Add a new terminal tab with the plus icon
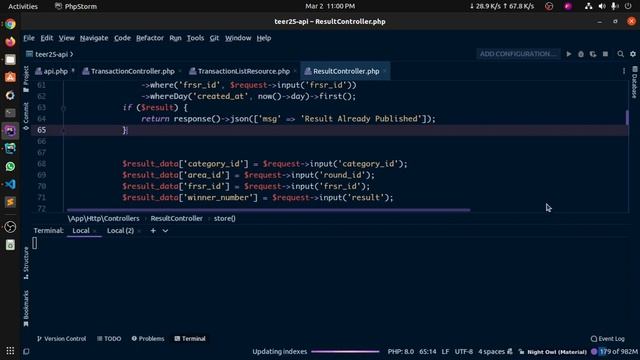 point(153,231)
